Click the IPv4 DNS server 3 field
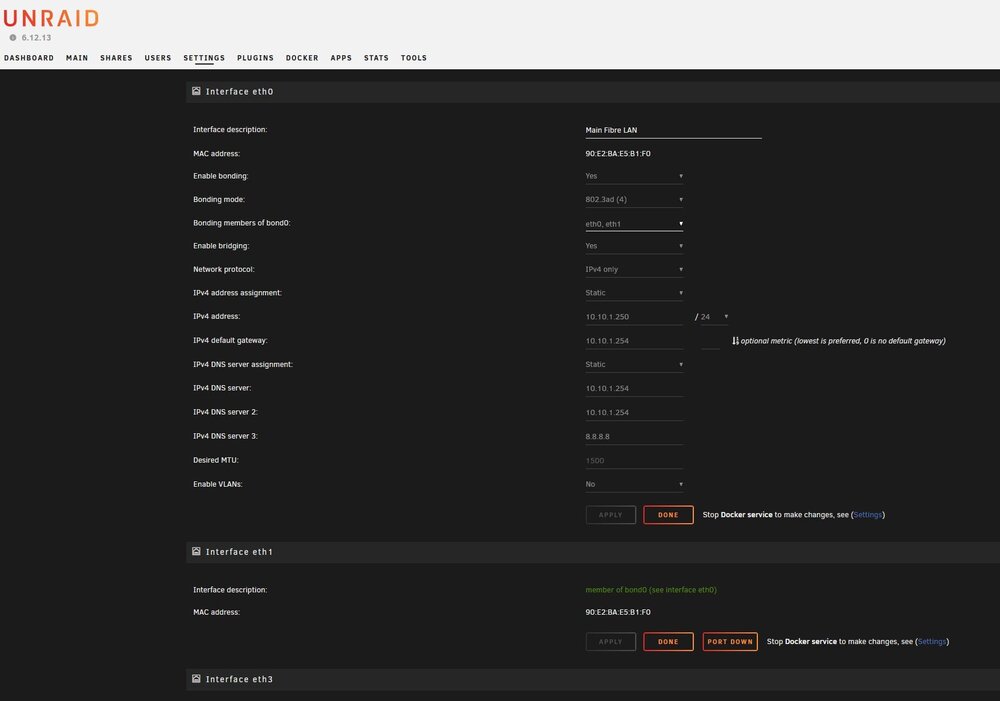Viewport: 1000px width, 701px height. click(634, 436)
